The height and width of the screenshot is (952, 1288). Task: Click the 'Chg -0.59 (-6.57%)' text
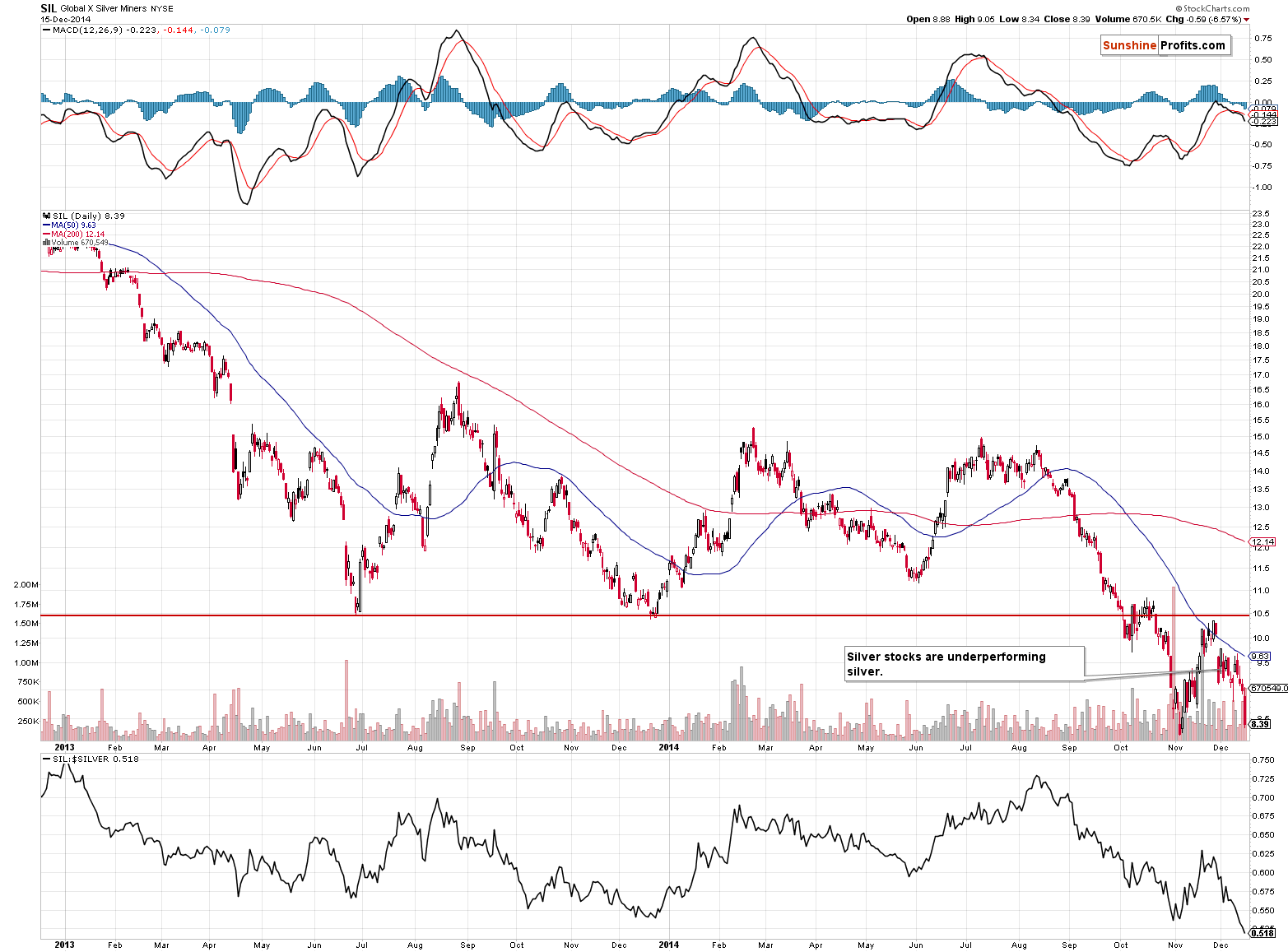[1202, 19]
